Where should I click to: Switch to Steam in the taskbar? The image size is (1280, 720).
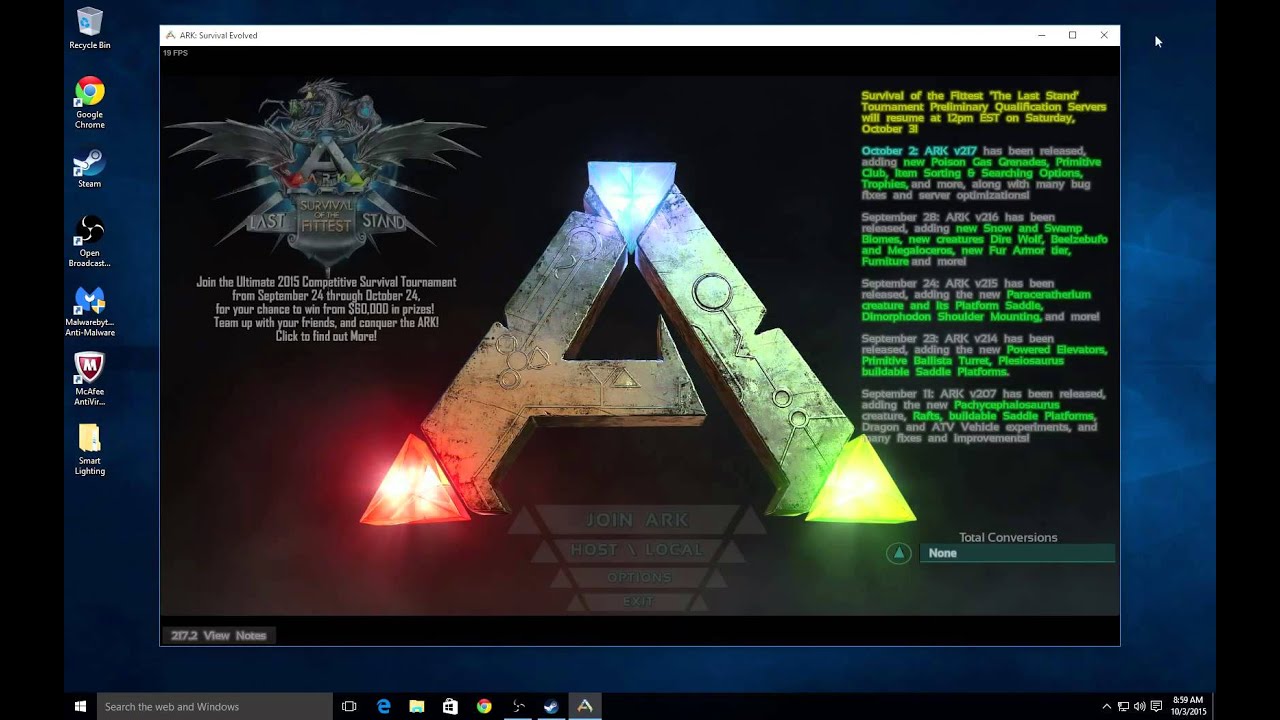tap(551, 706)
